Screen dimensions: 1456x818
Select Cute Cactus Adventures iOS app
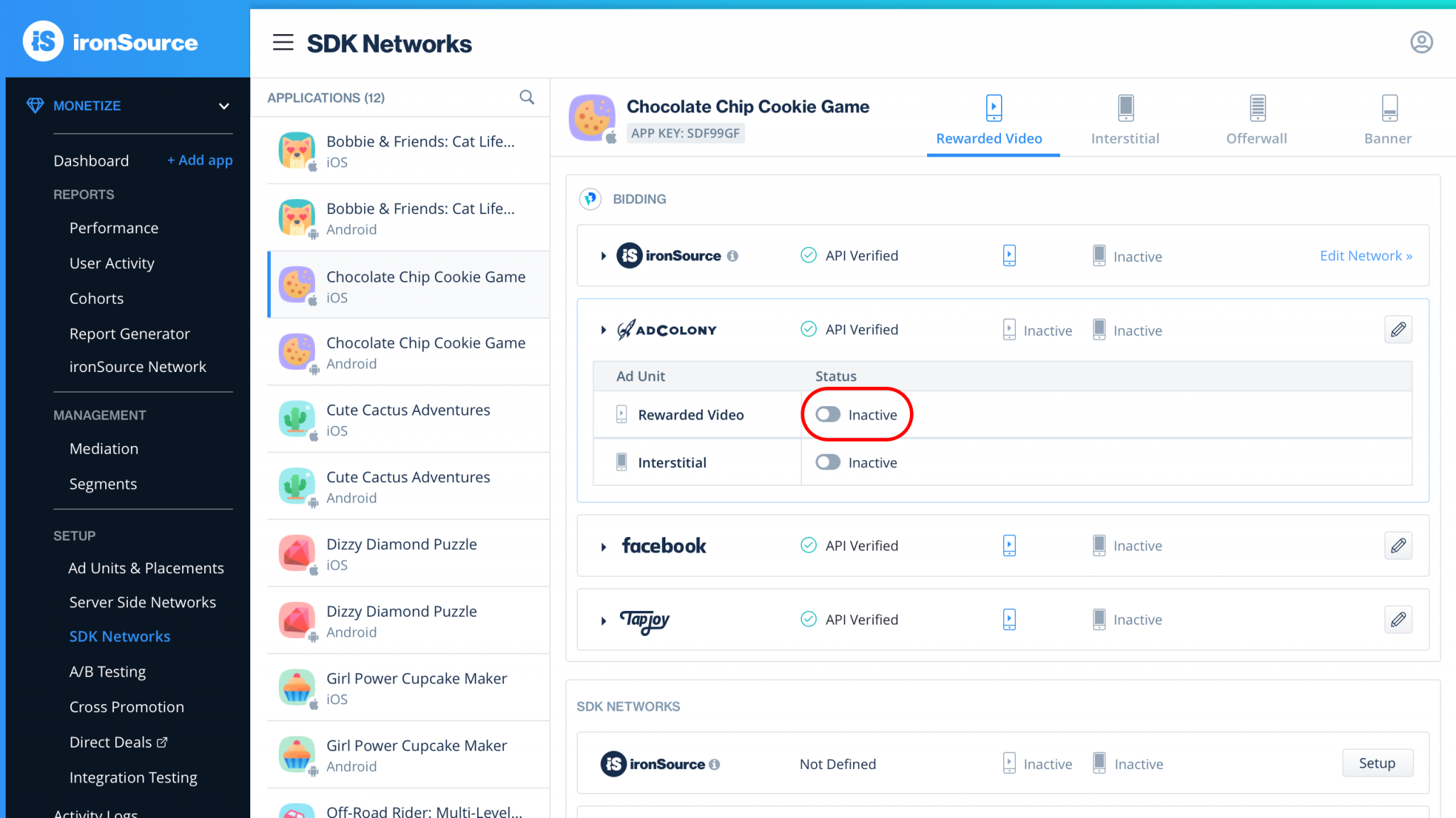pos(408,420)
